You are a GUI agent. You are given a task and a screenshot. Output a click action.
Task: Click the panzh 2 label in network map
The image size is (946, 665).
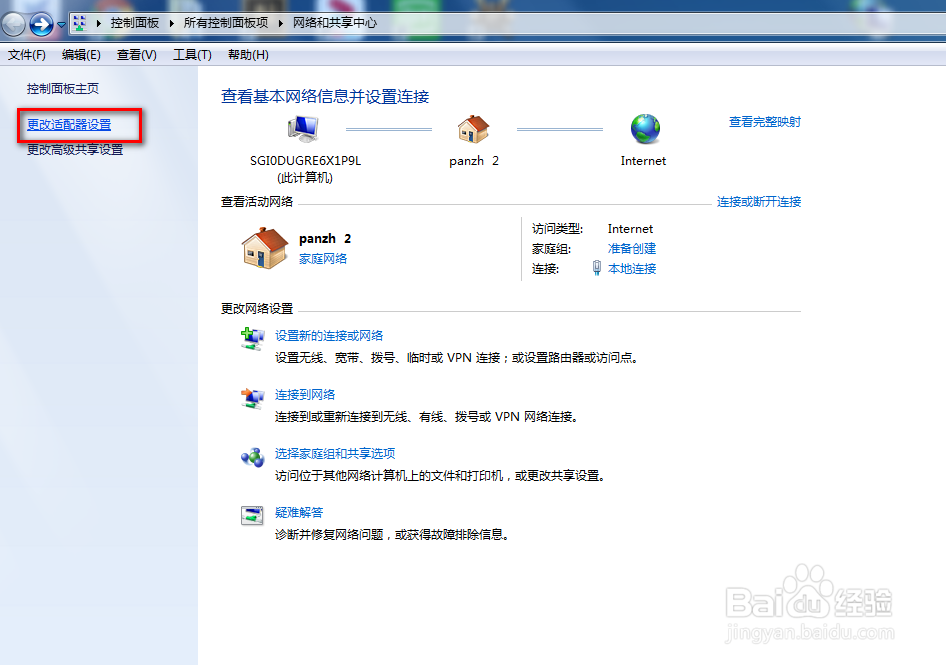point(474,161)
